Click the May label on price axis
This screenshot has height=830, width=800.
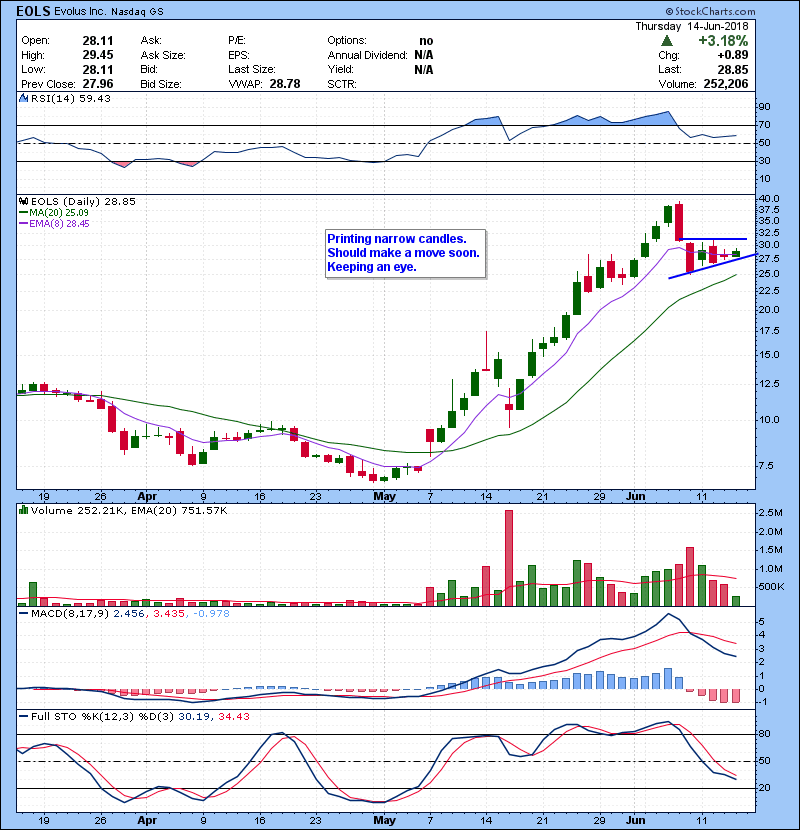(x=384, y=497)
